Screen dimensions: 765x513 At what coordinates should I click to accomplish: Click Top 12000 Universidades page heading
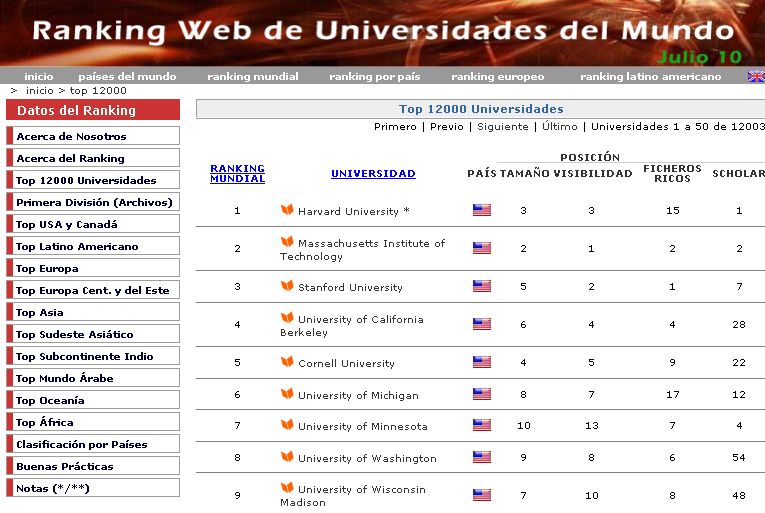tap(481, 109)
